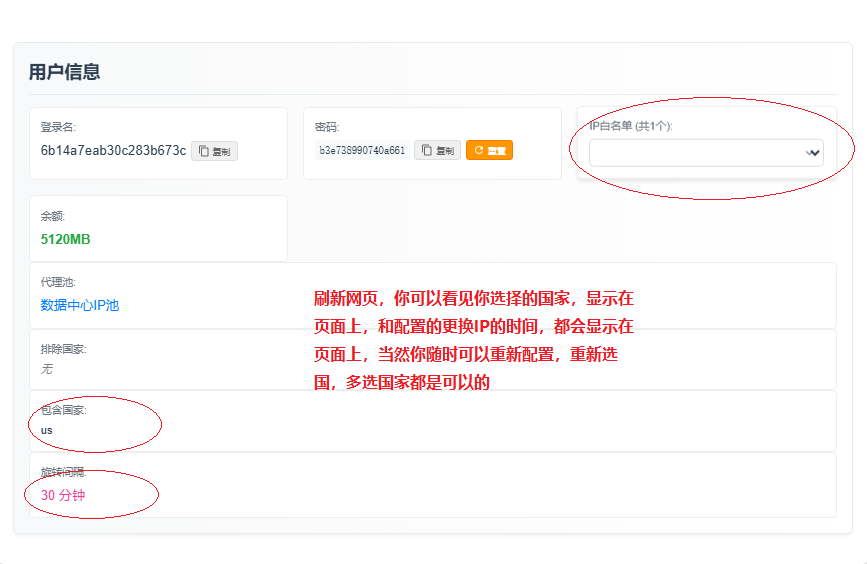Click the 'us' included country value
Screen dimensions: 867x564
(47, 430)
